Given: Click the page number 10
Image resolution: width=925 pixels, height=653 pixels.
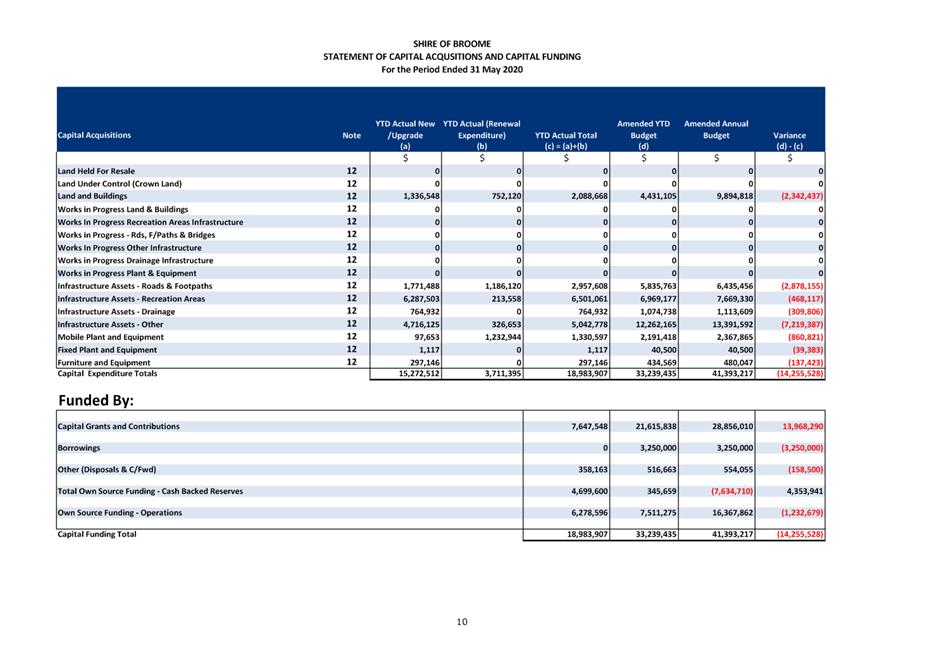Looking at the screenshot, I should pyautogui.click(x=462, y=622).
